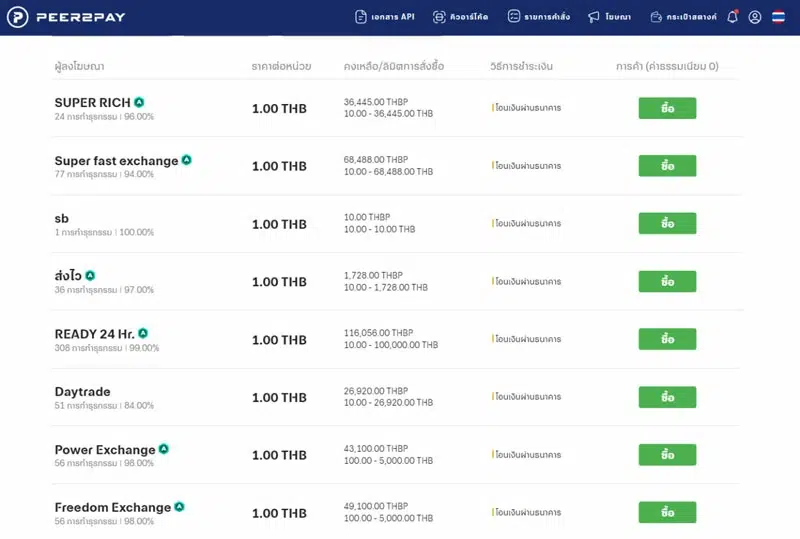Open the user profile icon
The width and height of the screenshot is (800, 539).
[x=755, y=17]
